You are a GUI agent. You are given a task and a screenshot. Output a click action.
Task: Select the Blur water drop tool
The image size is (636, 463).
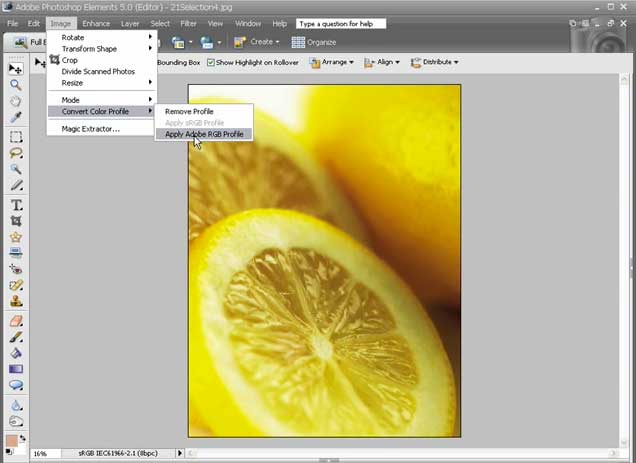(16, 405)
